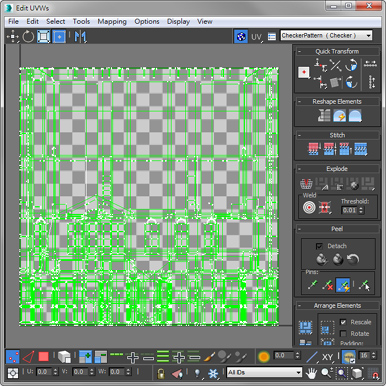Open the CheckerPattern texture dropdown

click(x=326, y=35)
